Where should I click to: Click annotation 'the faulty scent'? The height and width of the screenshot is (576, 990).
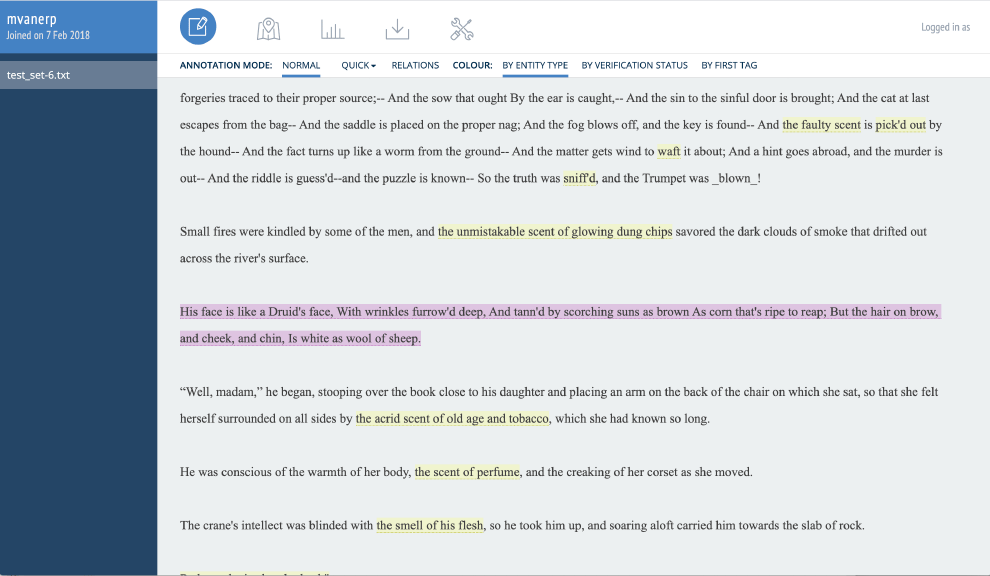(x=821, y=125)
